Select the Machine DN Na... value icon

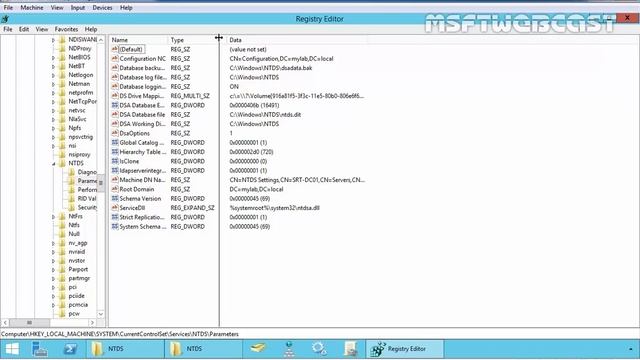(115, 180)
